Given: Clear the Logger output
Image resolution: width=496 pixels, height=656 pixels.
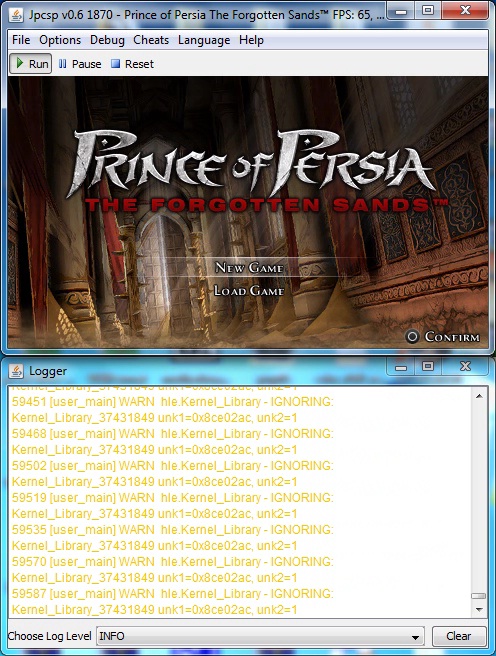Looking at the screenshot, I should click(x=459, y=636).
